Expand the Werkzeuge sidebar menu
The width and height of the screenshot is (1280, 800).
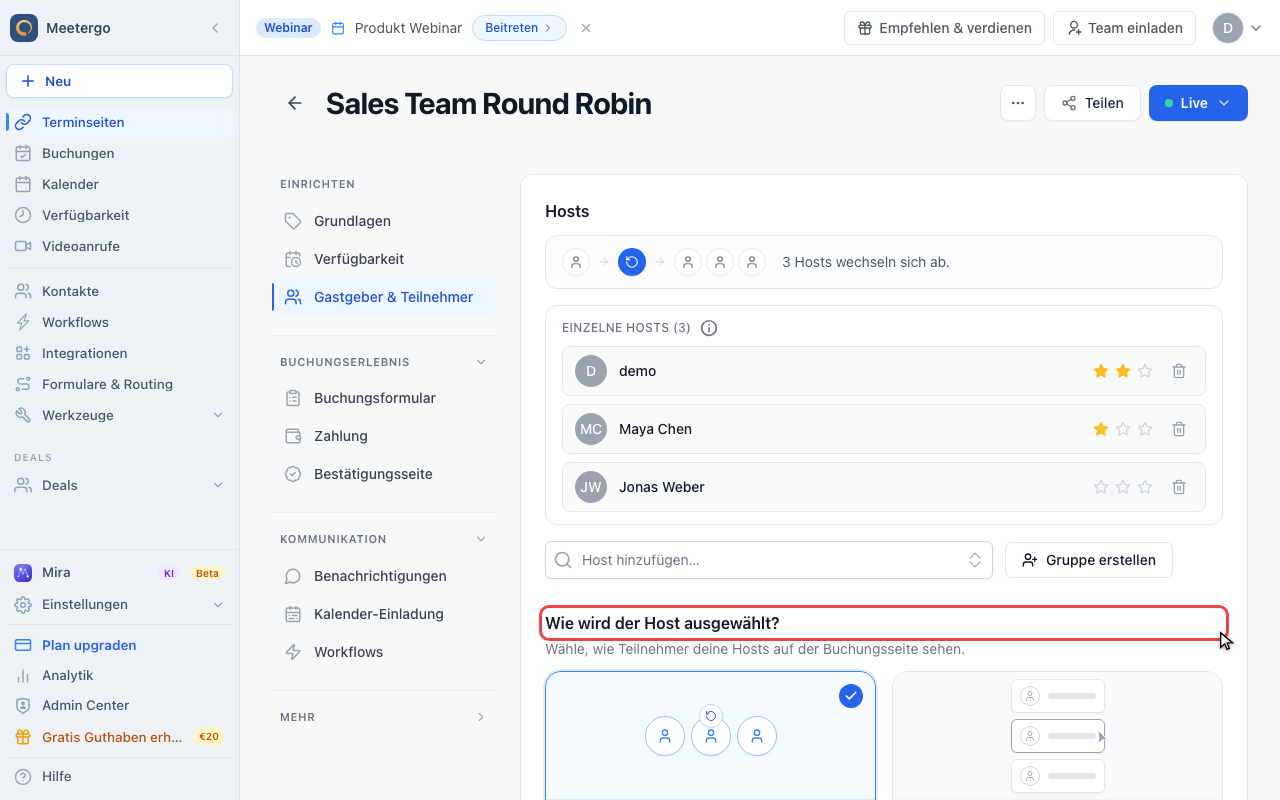pyautogui.click(x=119, y=415)
